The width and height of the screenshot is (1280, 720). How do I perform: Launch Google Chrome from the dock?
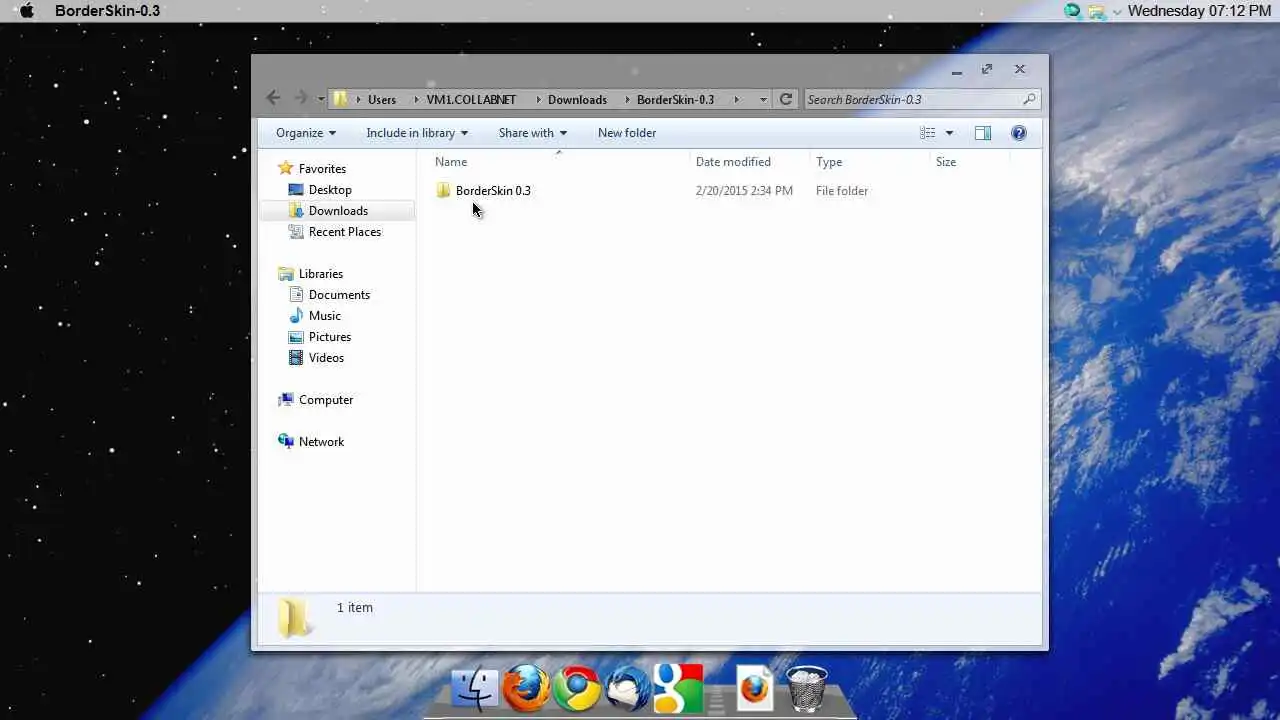point(577,689)
